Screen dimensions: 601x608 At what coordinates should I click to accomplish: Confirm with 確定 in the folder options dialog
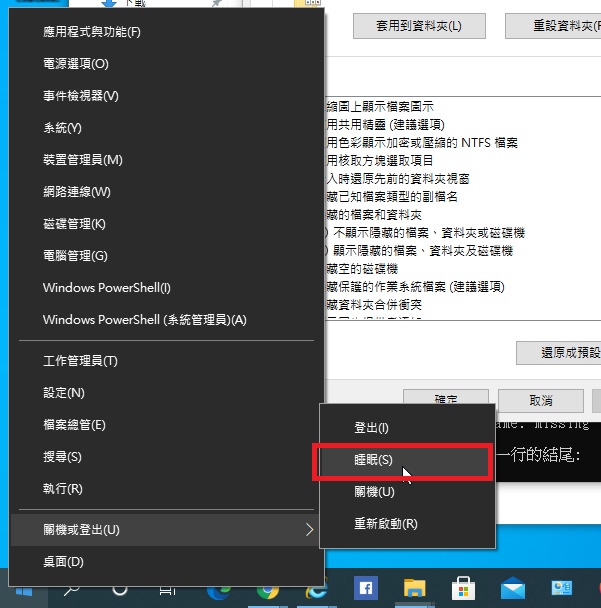(x=446, y=397)
